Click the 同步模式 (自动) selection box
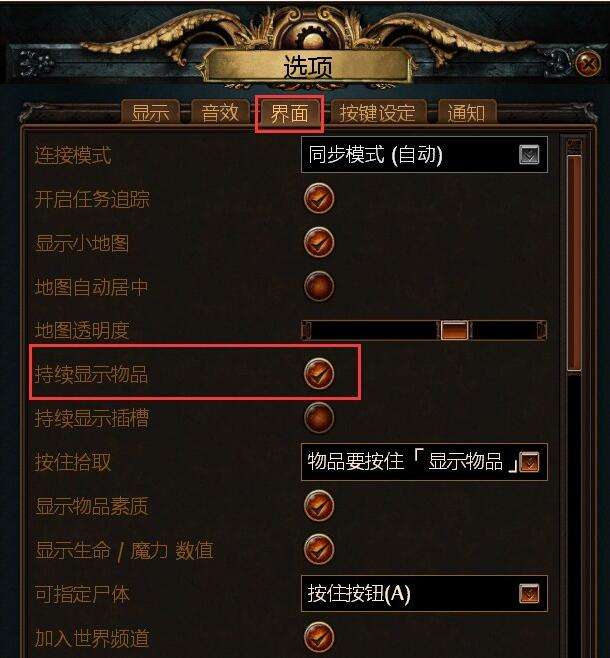Viewport: 610px width, 658px height. pyautogui.click(x=424, y=155)
